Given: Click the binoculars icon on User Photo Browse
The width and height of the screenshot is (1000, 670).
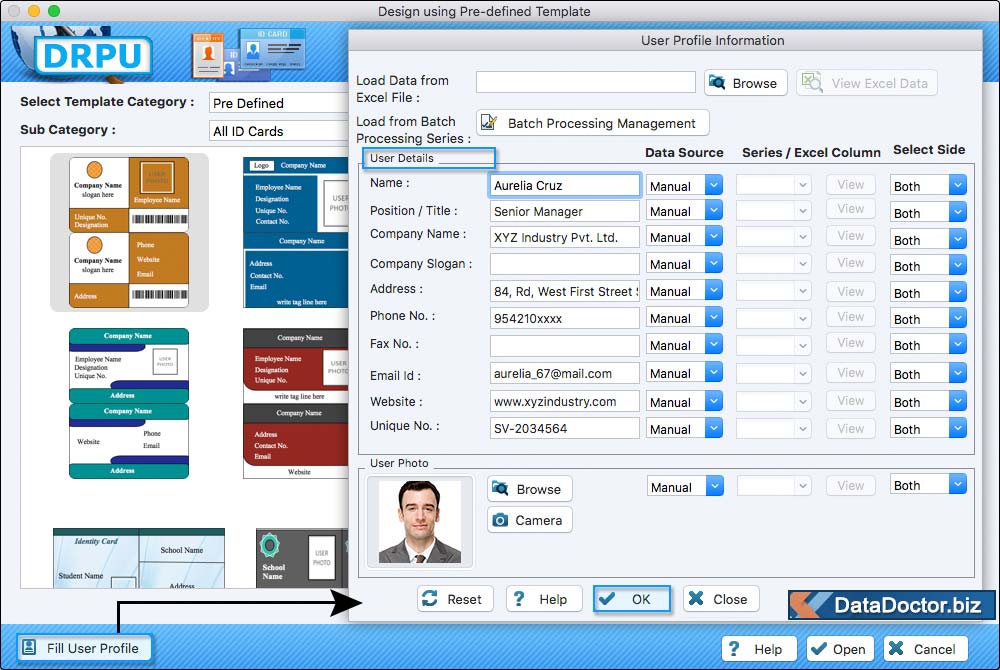Looking at the screenshot, I should 501,489.
